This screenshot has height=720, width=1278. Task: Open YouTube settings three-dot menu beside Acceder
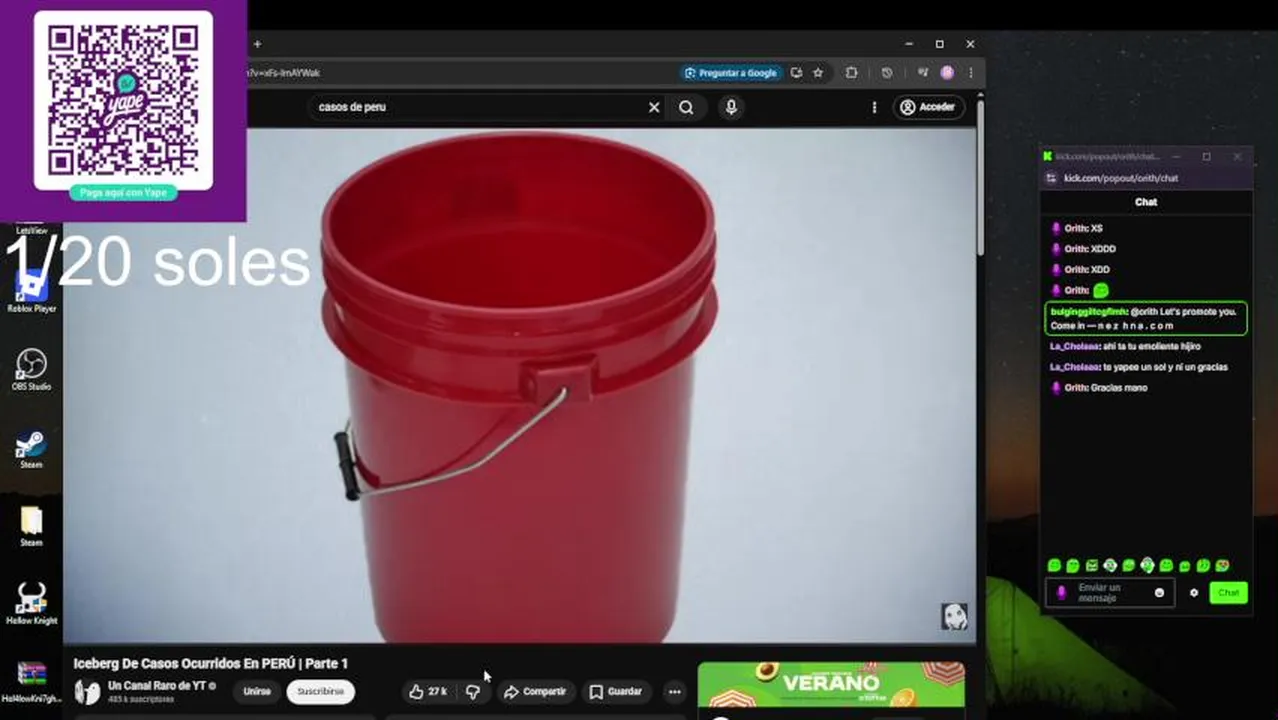874,107
